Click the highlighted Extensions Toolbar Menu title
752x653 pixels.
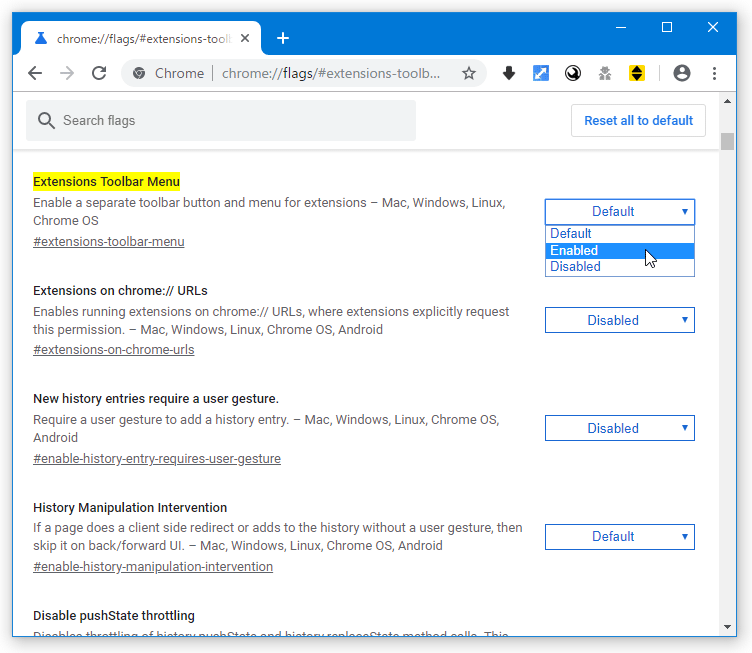point(106,182)
